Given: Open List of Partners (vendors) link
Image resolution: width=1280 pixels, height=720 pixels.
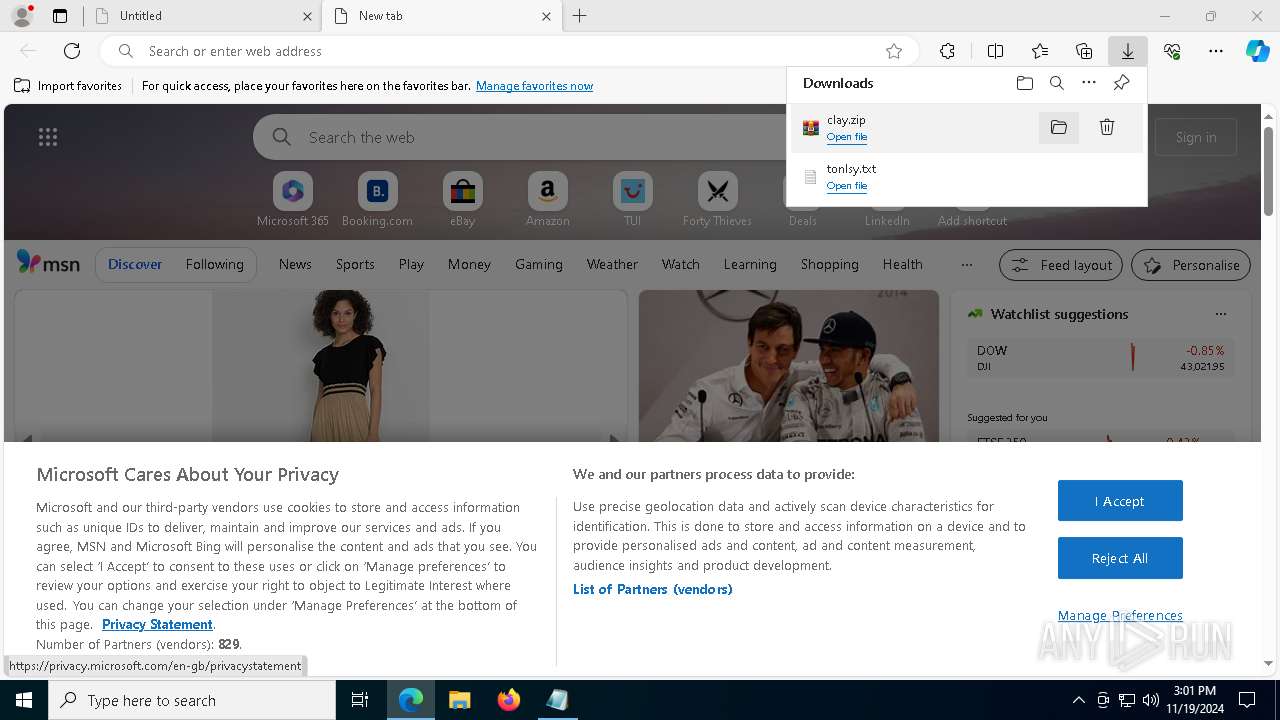Looking at the screenshot, I should [x=653, y=589].
